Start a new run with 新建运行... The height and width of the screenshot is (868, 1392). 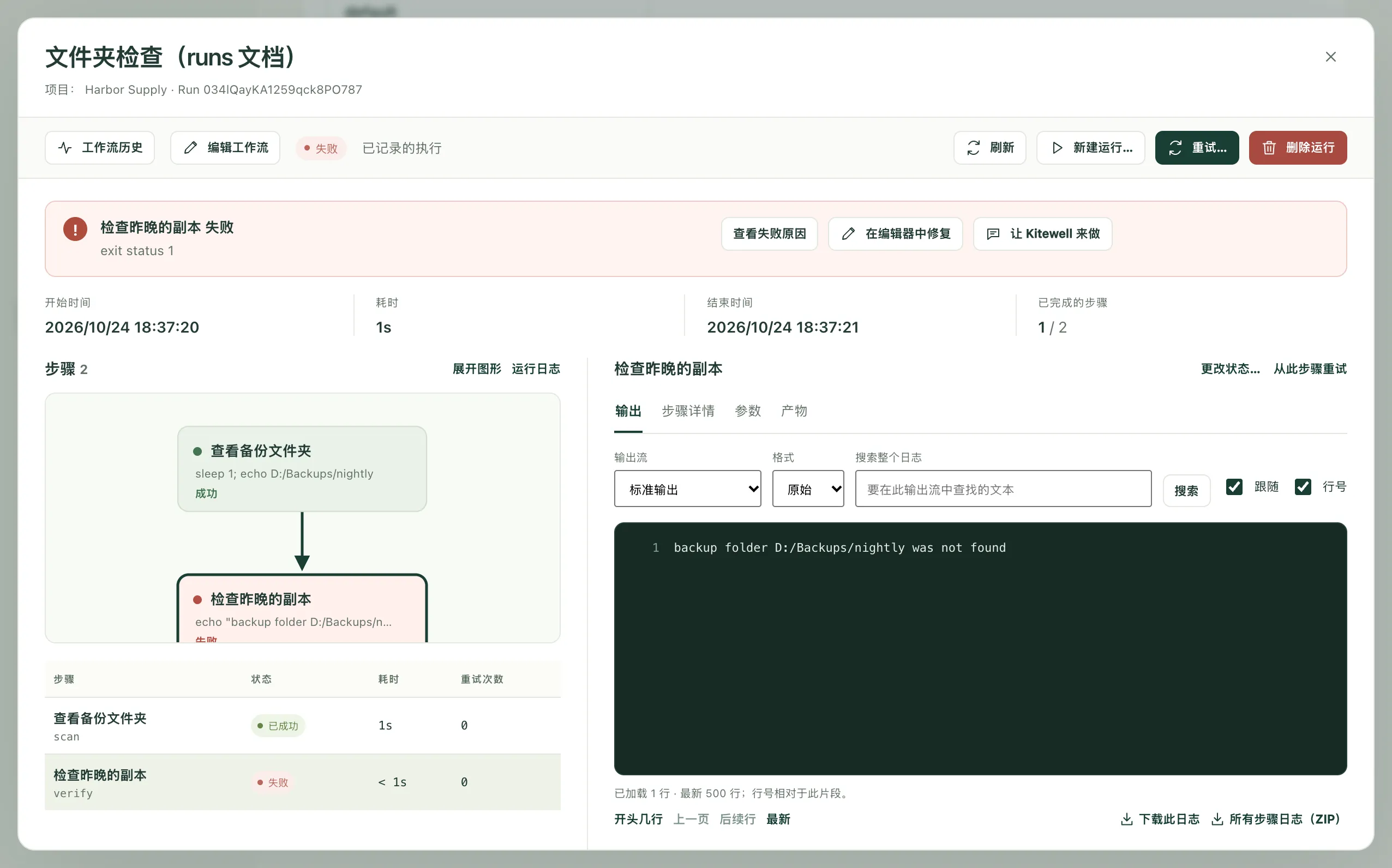[x=1090, y=148]
